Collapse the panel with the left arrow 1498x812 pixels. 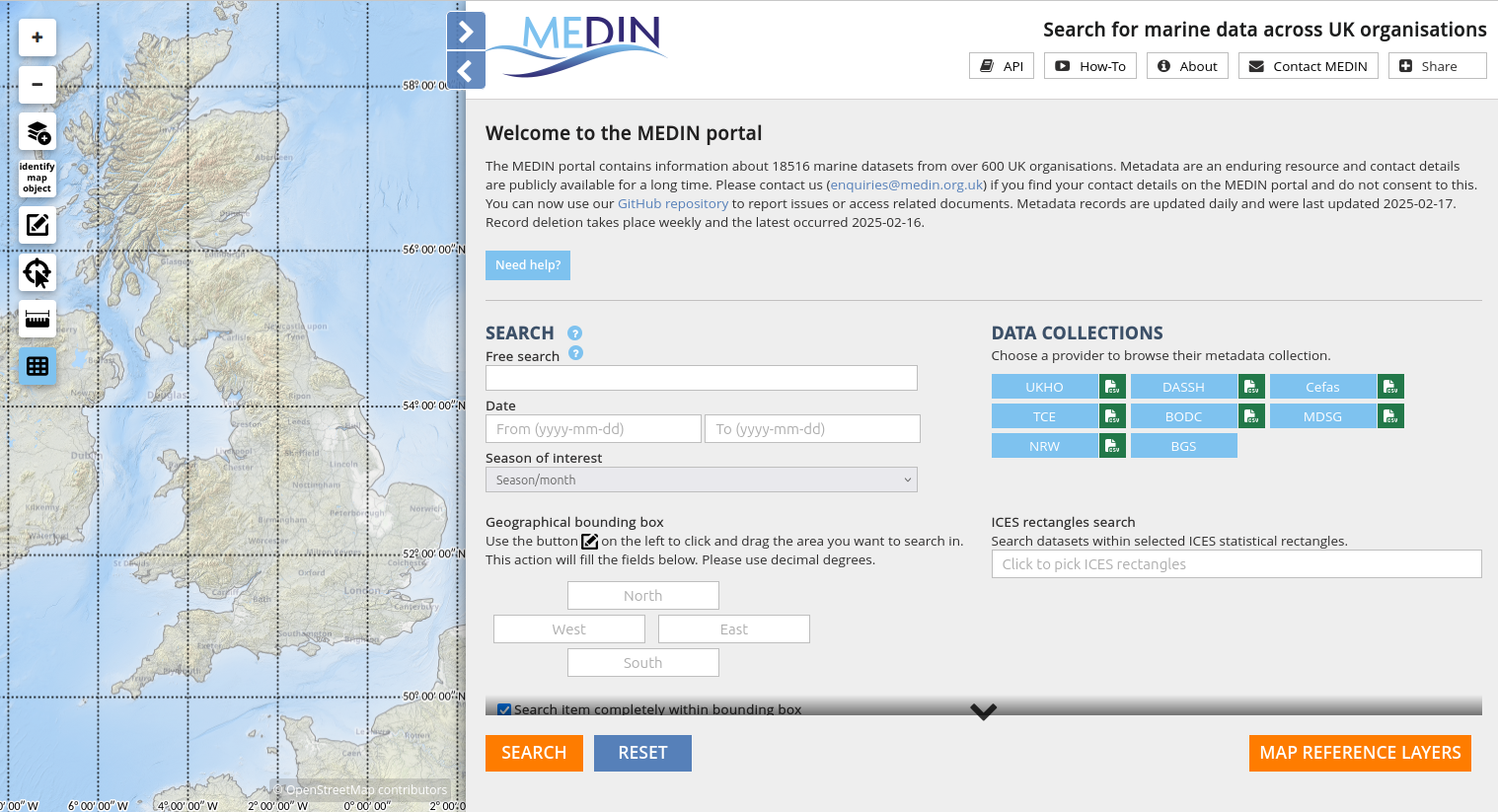(x=466, y=70)
